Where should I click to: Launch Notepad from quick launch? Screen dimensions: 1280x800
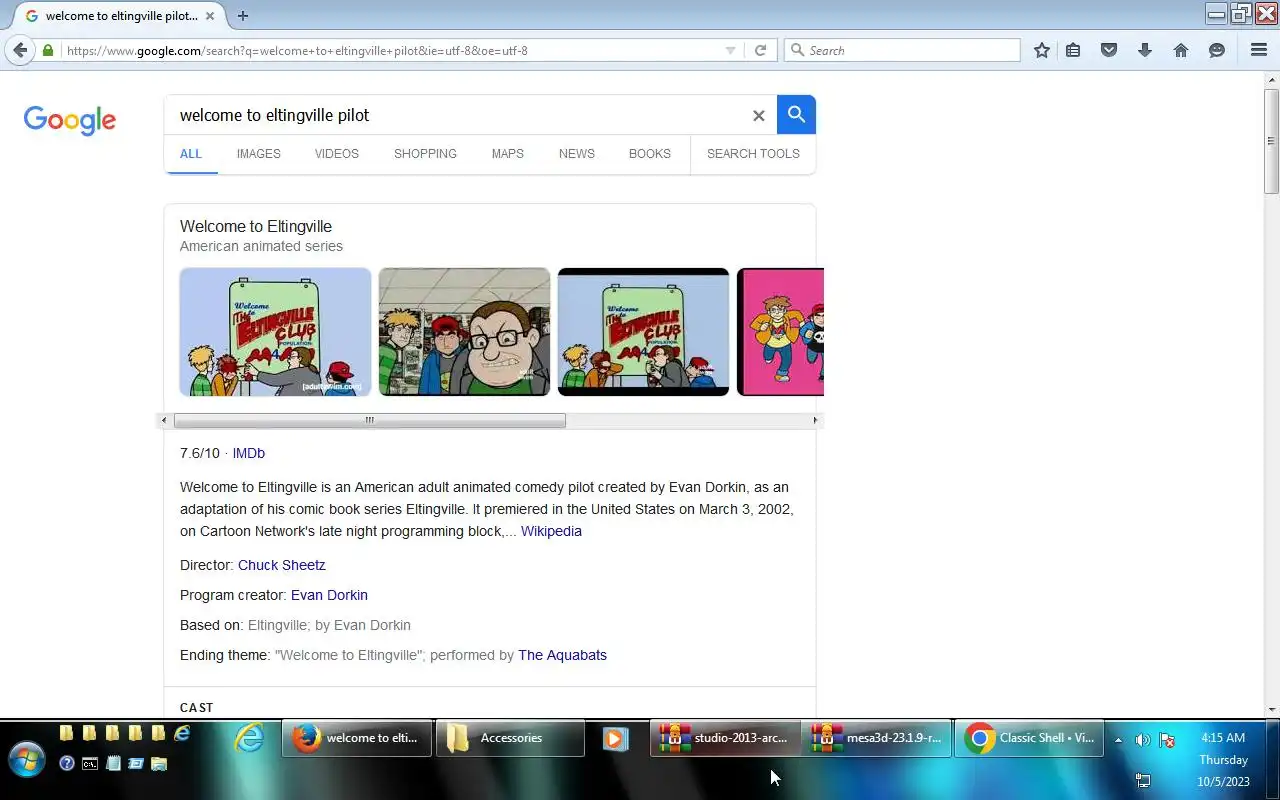click(x=113, y=763)
